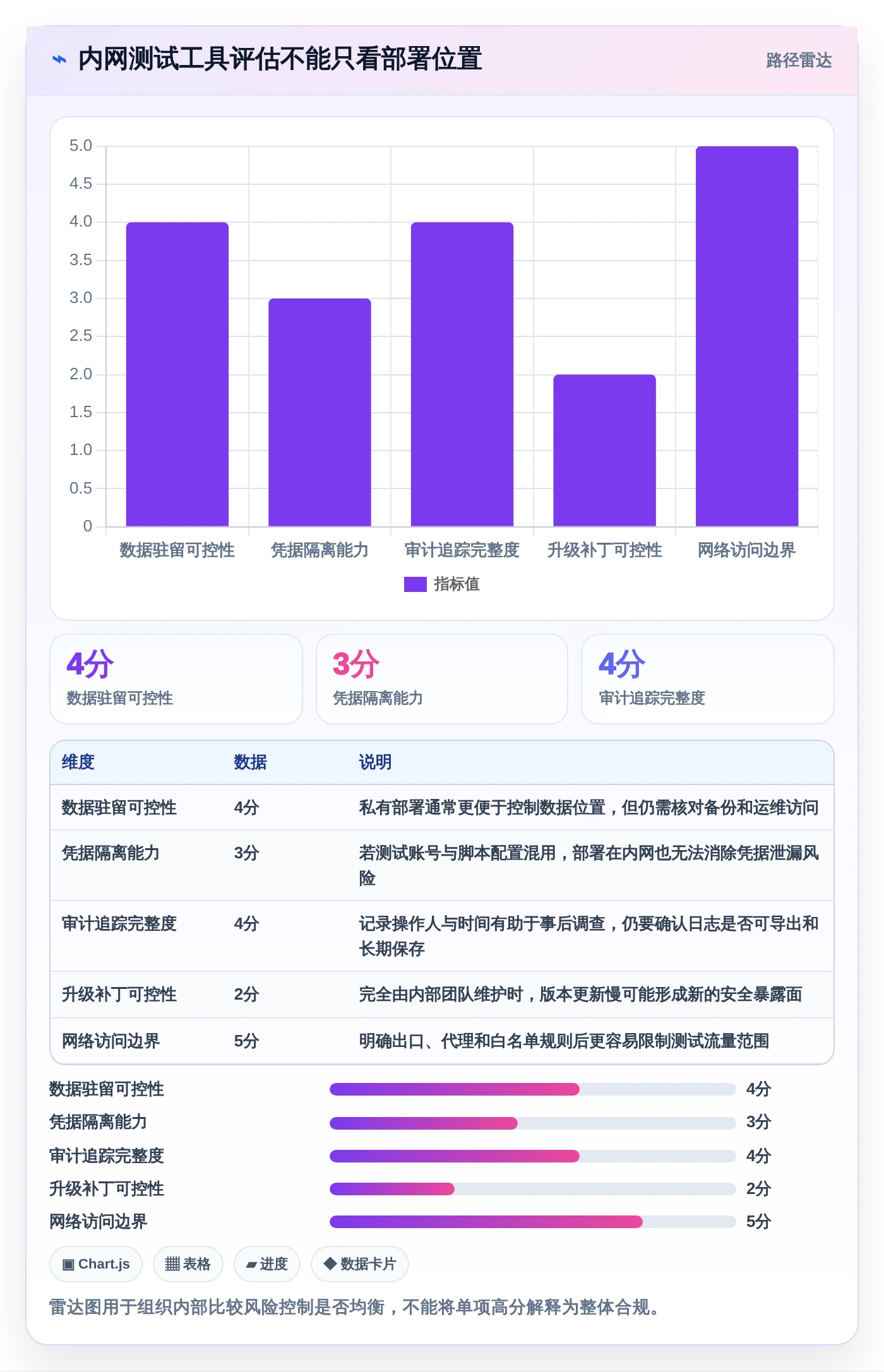Click the 2分 value in the table

(247, 995)
